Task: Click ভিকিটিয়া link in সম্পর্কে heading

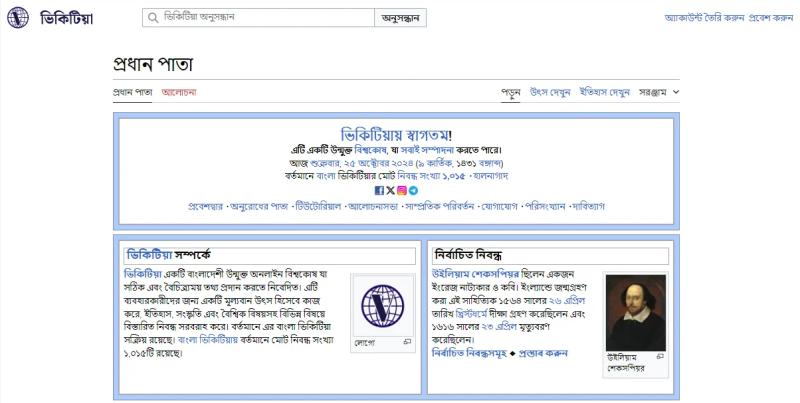Action: (149, 255)
